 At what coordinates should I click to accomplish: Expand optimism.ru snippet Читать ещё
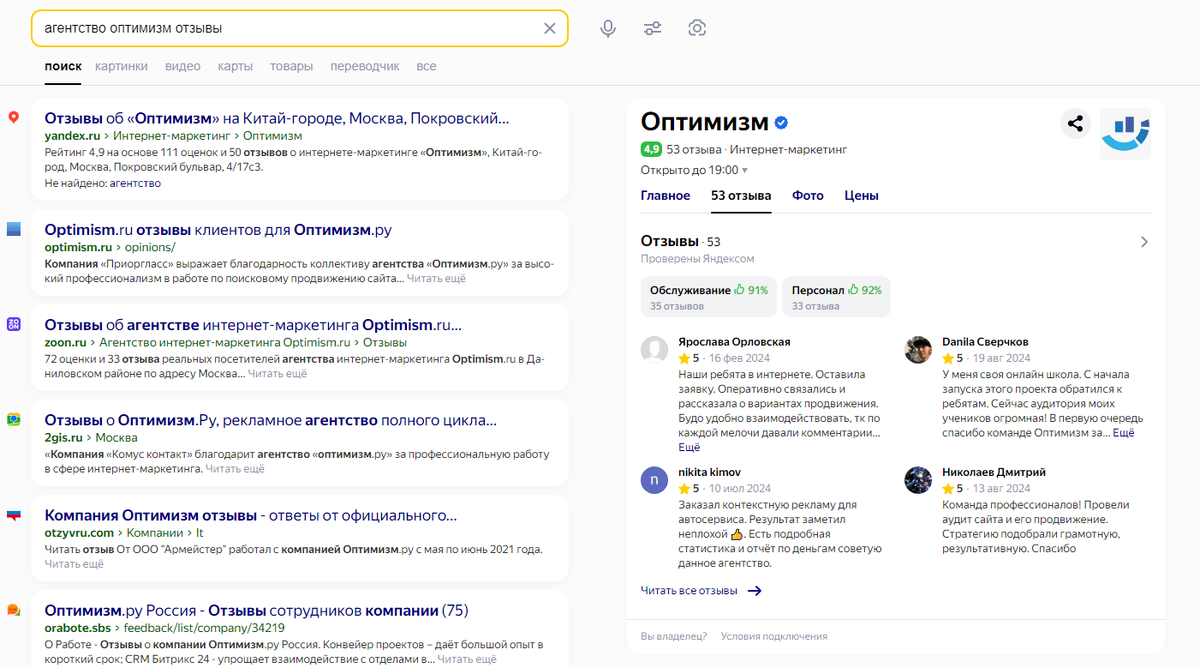pos(436,278)
